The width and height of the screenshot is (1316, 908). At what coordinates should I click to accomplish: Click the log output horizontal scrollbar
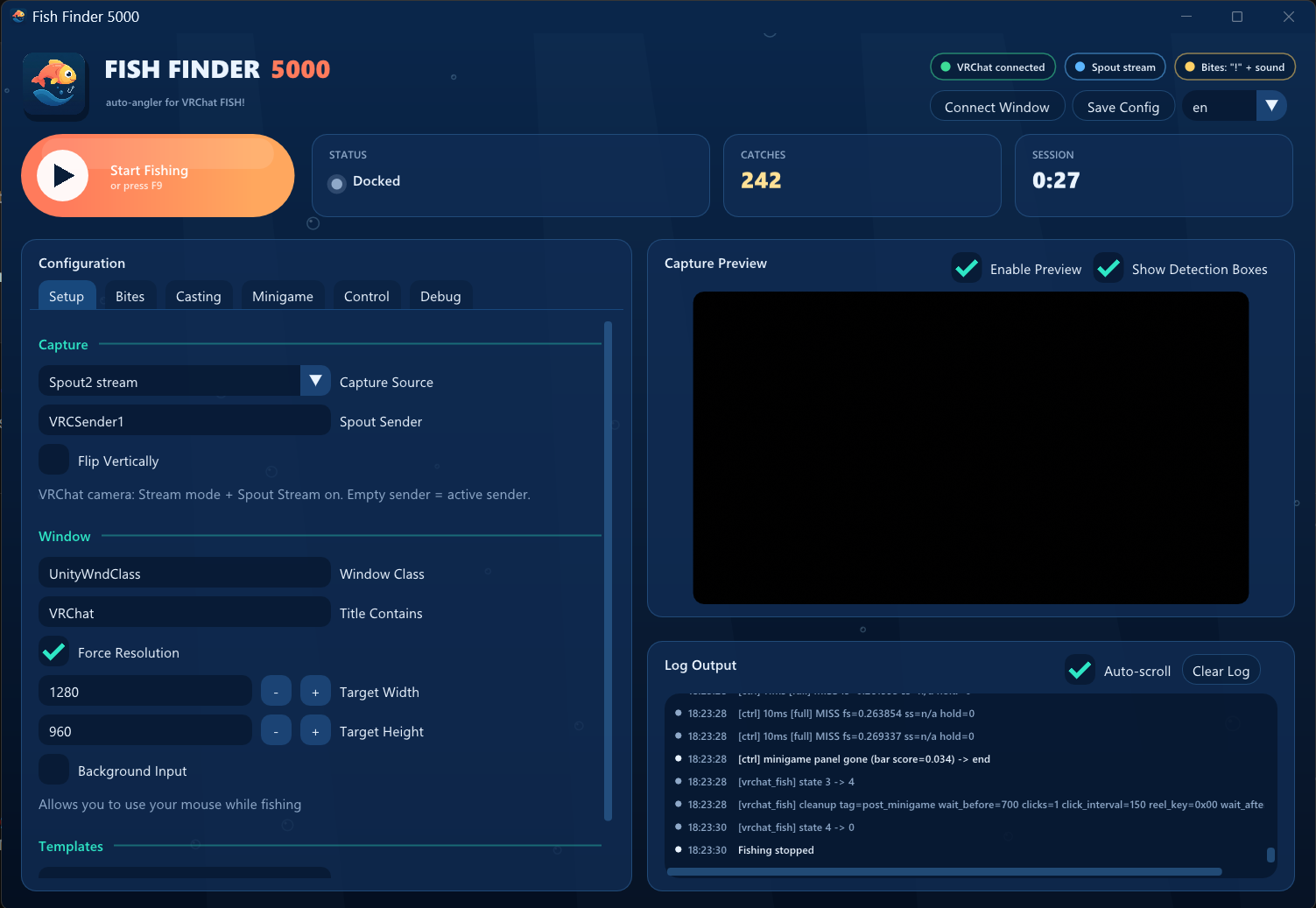[x=944, y=871]
